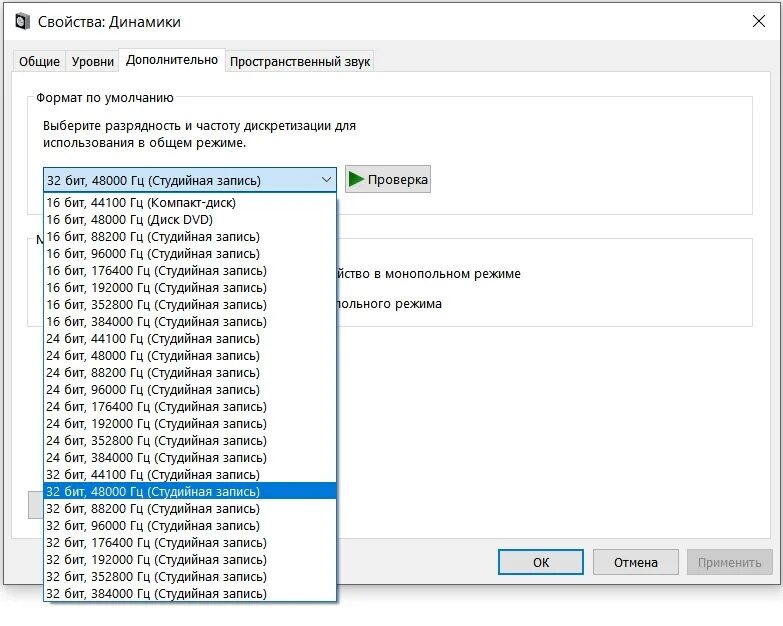Open the Уровни tab
Screen dimensions: 783x626
point(93,61)
